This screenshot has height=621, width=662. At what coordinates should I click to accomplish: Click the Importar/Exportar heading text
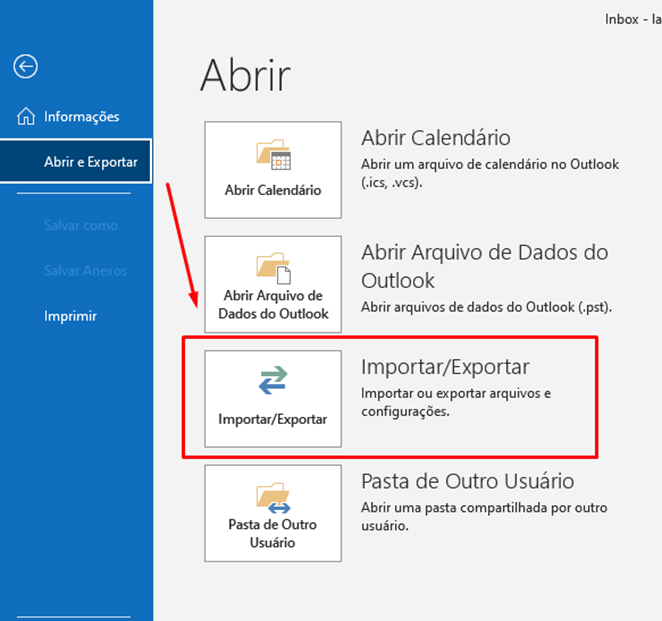[x=445, y=366]
